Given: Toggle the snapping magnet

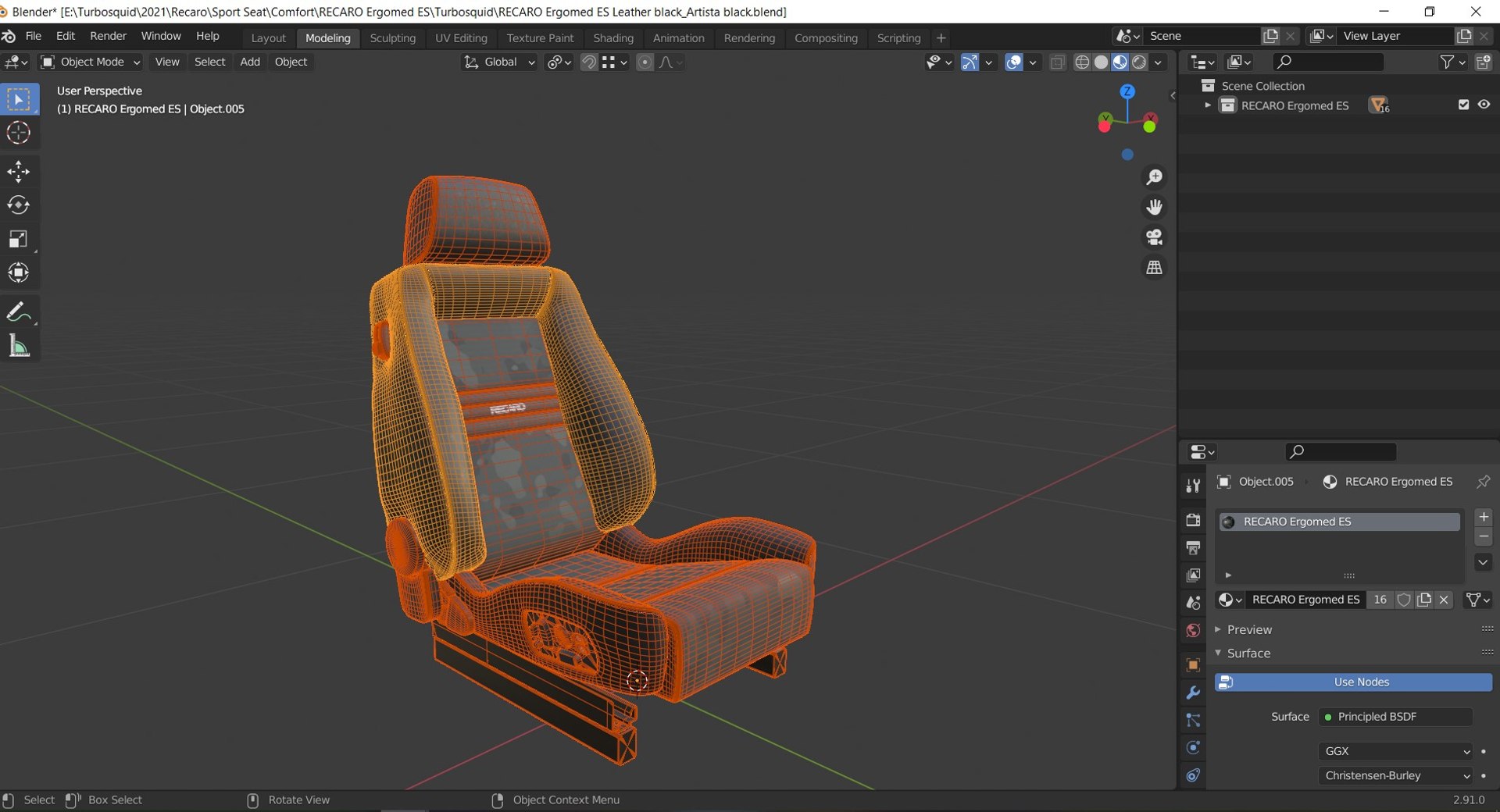Looking at the screenshot, I should [x=589, y=62].
